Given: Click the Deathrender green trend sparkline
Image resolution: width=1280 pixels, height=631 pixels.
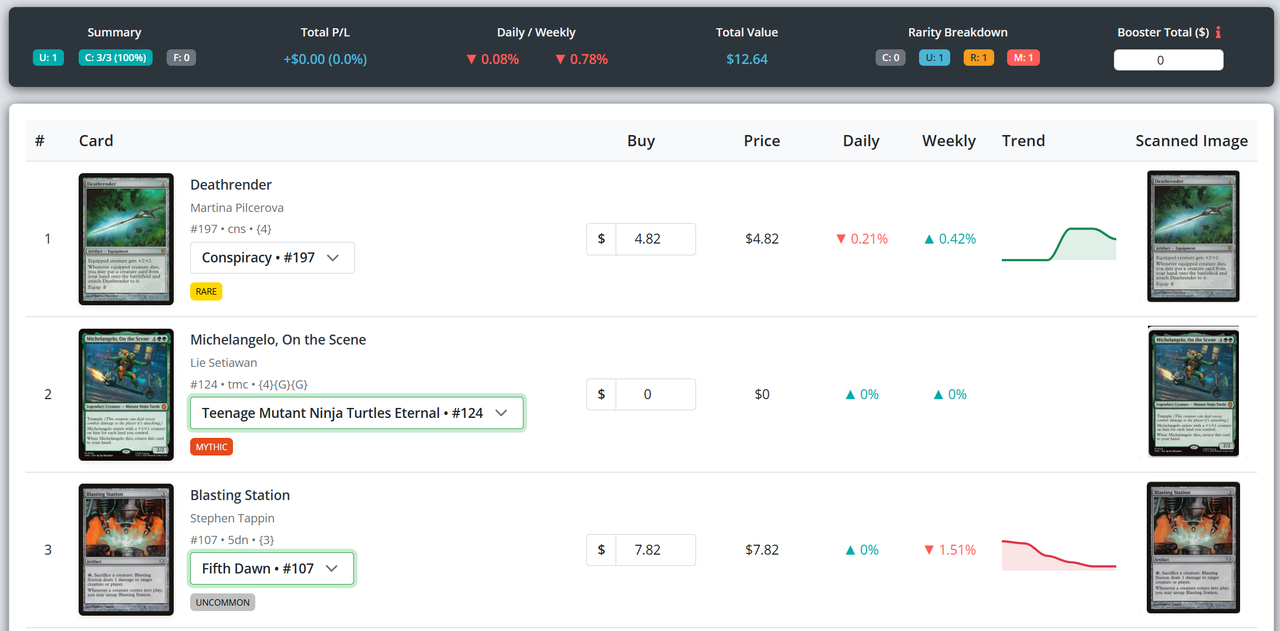Looking at the screenshot, I should pos(1059,243).
